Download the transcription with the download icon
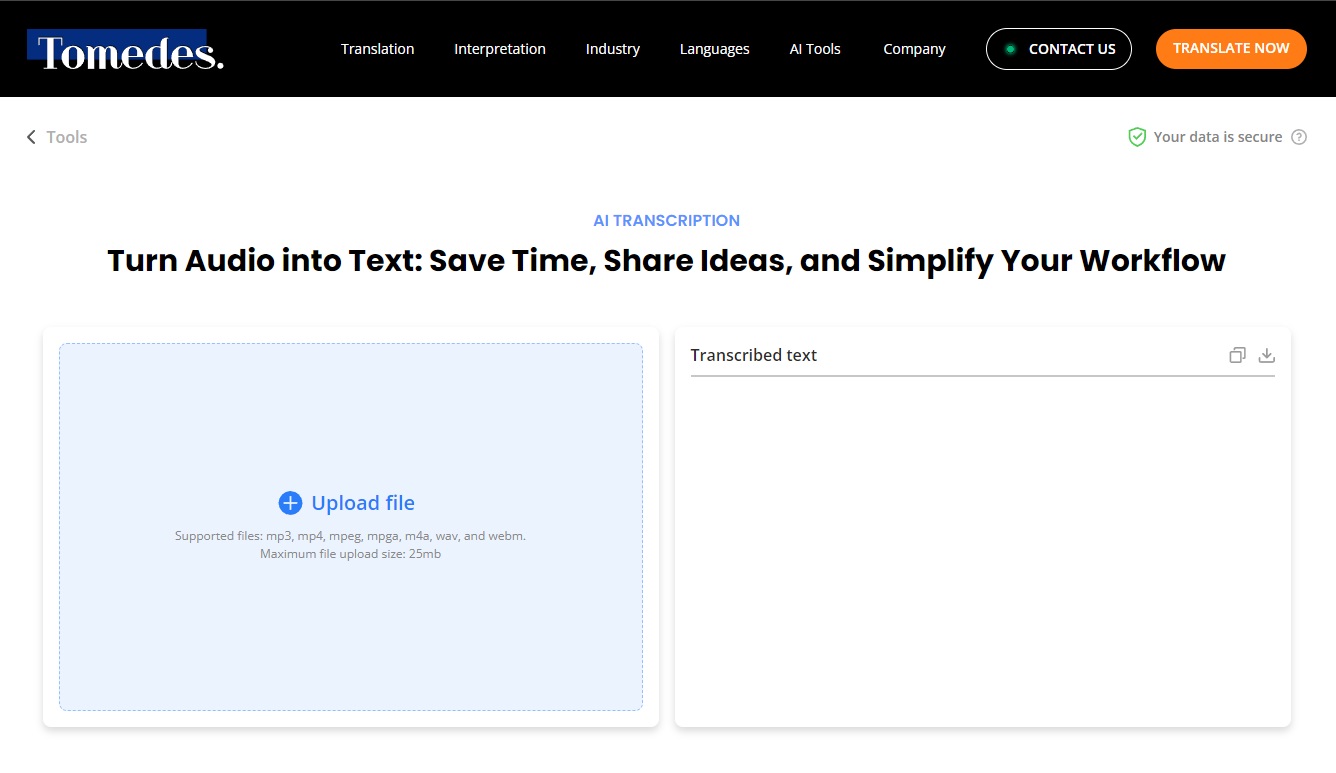 (x=1266, y=355)
